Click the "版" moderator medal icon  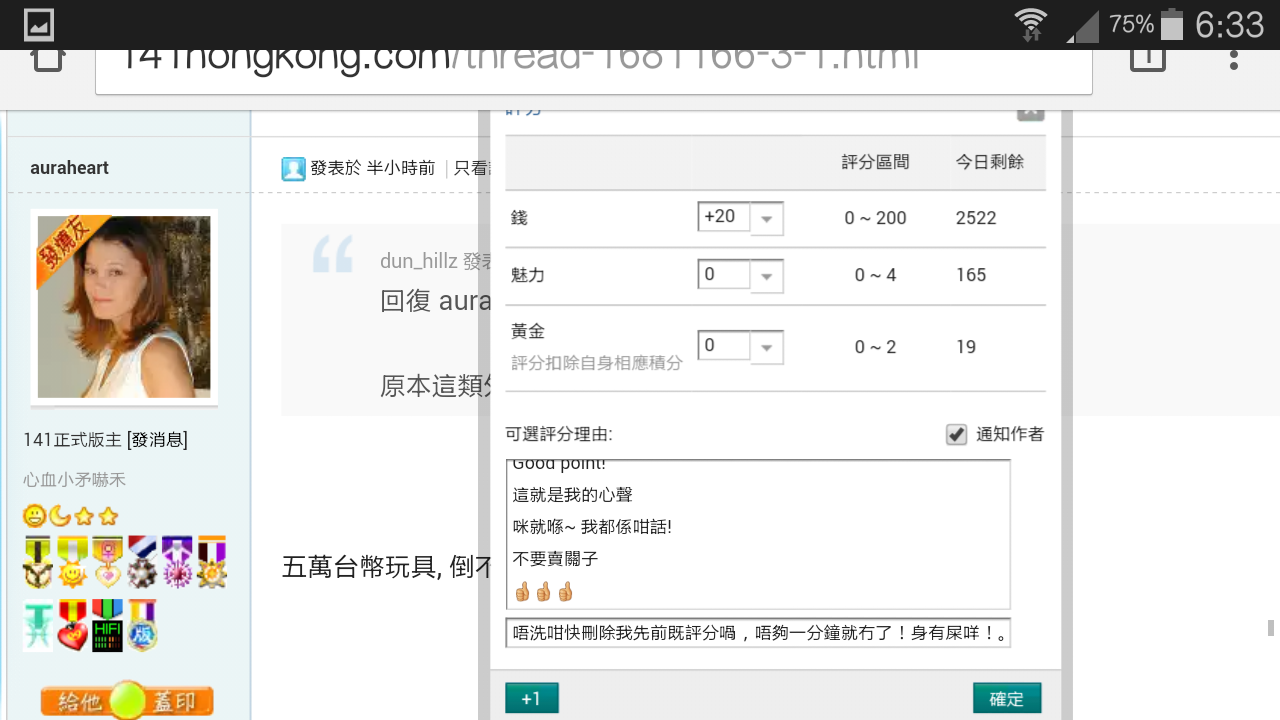(x=141, y=628)
